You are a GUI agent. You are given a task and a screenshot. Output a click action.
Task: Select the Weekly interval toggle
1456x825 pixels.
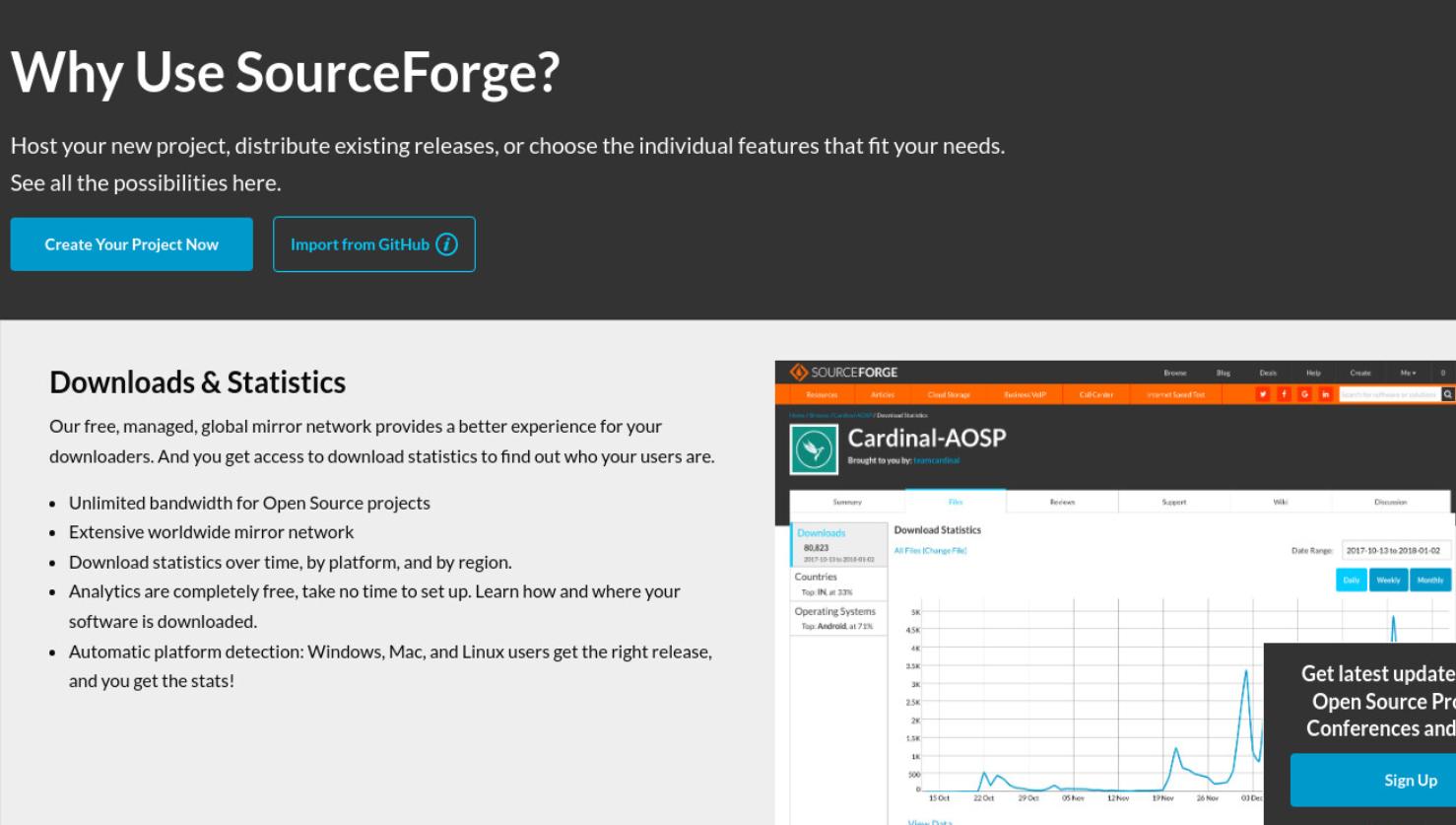[x=1388, y=580]
